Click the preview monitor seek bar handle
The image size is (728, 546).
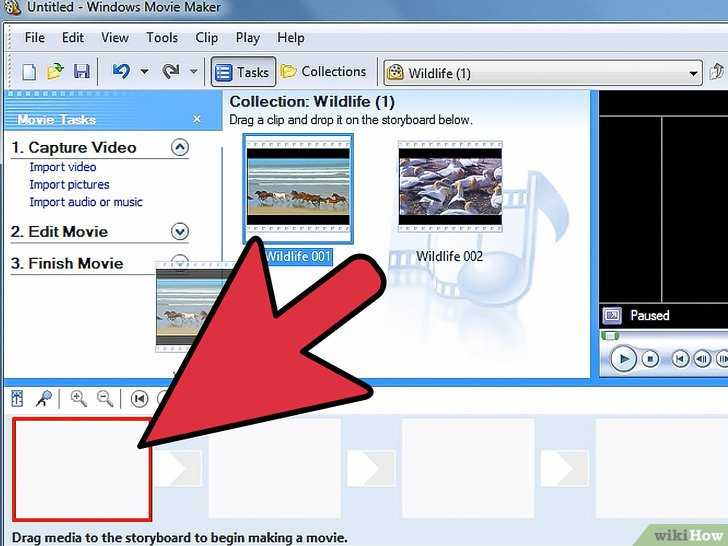coord(610,335)
